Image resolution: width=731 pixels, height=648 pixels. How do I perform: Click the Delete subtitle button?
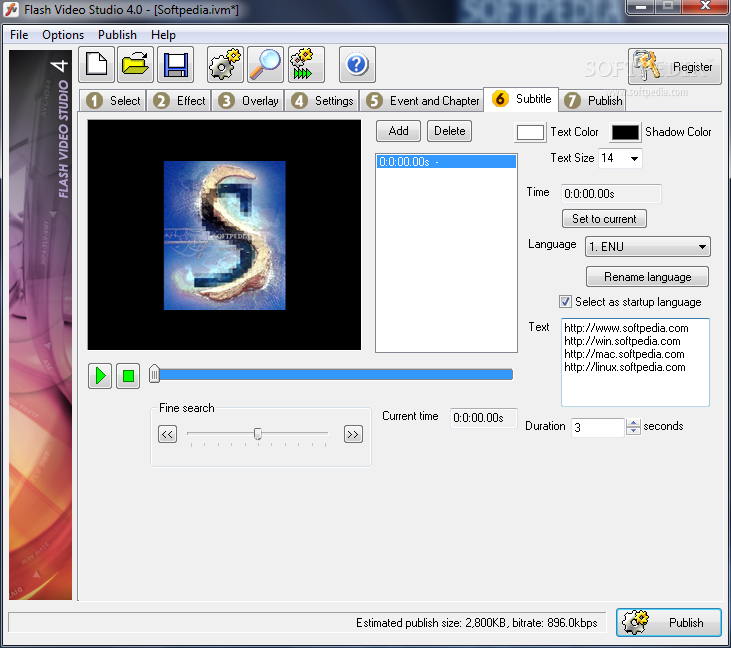(x=449, y=131)
